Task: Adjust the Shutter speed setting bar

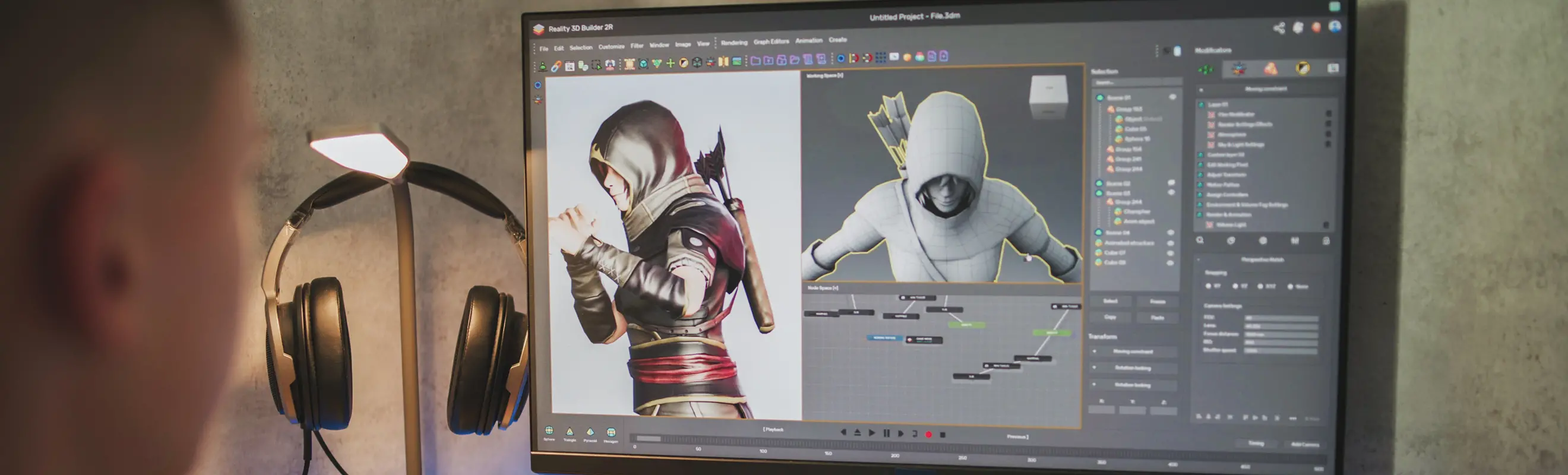Action: coord(1281,351)
